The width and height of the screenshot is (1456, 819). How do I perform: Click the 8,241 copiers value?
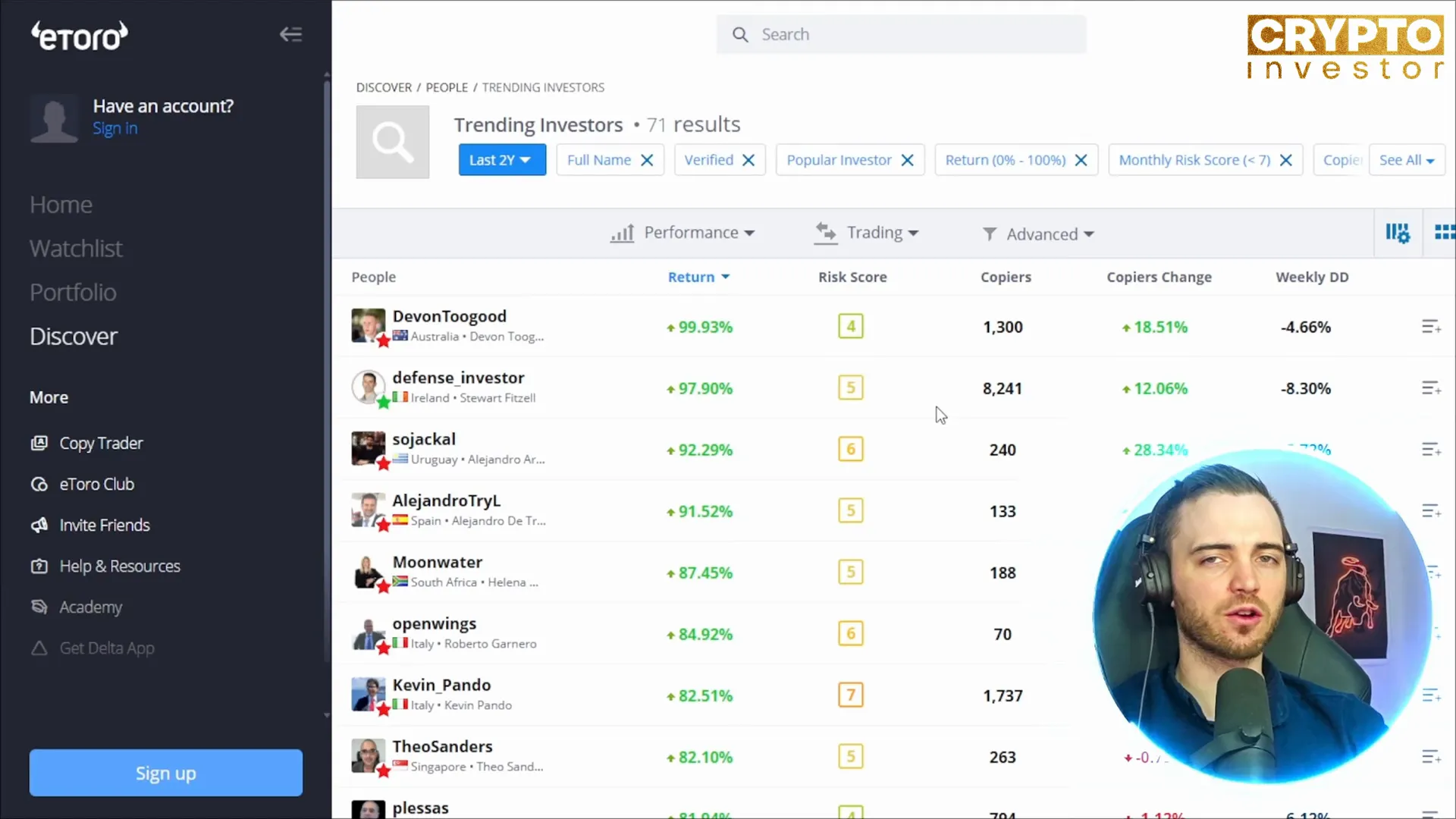tap(1003, 388)
